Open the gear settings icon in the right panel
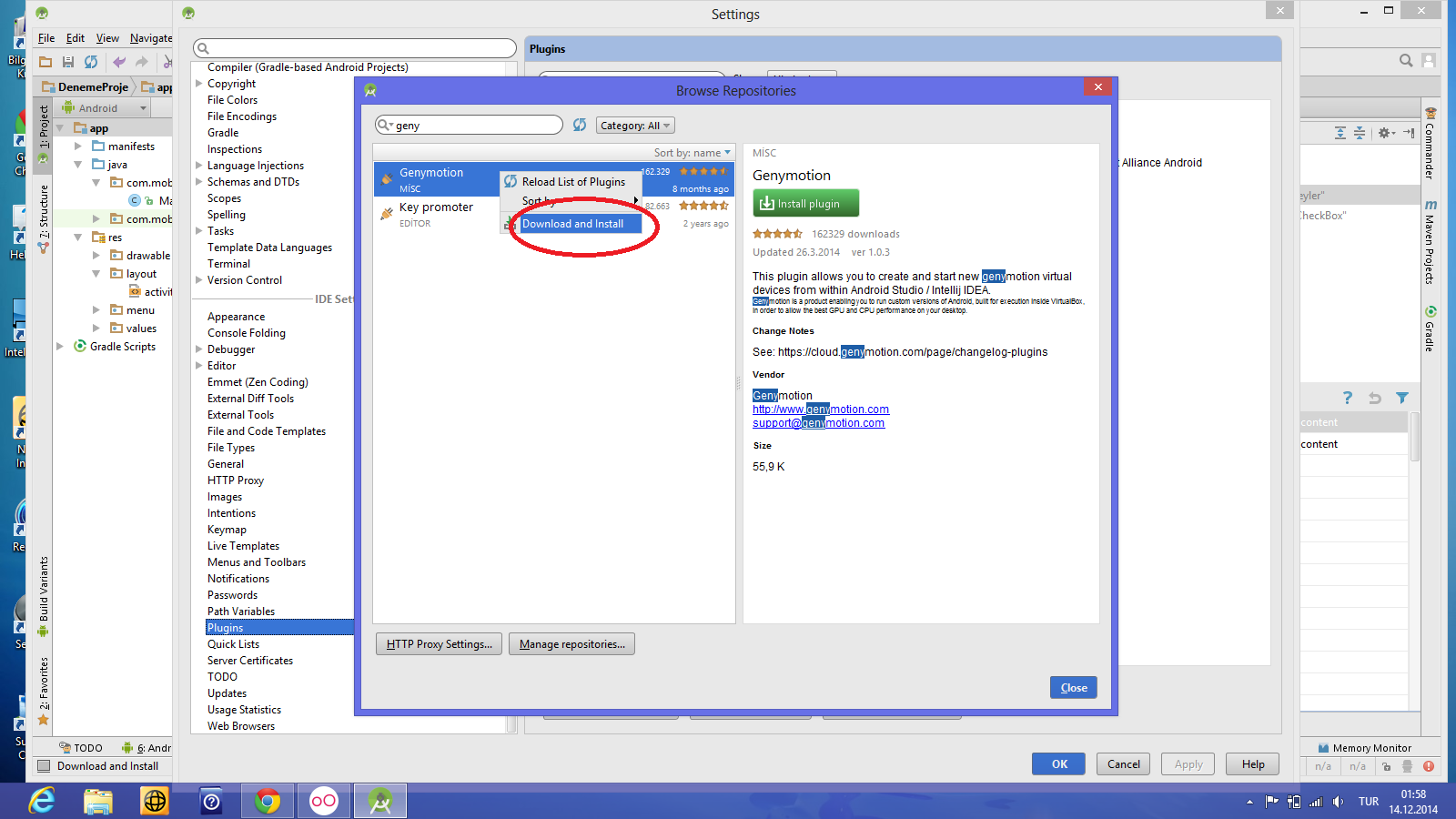This screenshot has width=1456, height=819. click(x=1385, y=133)
